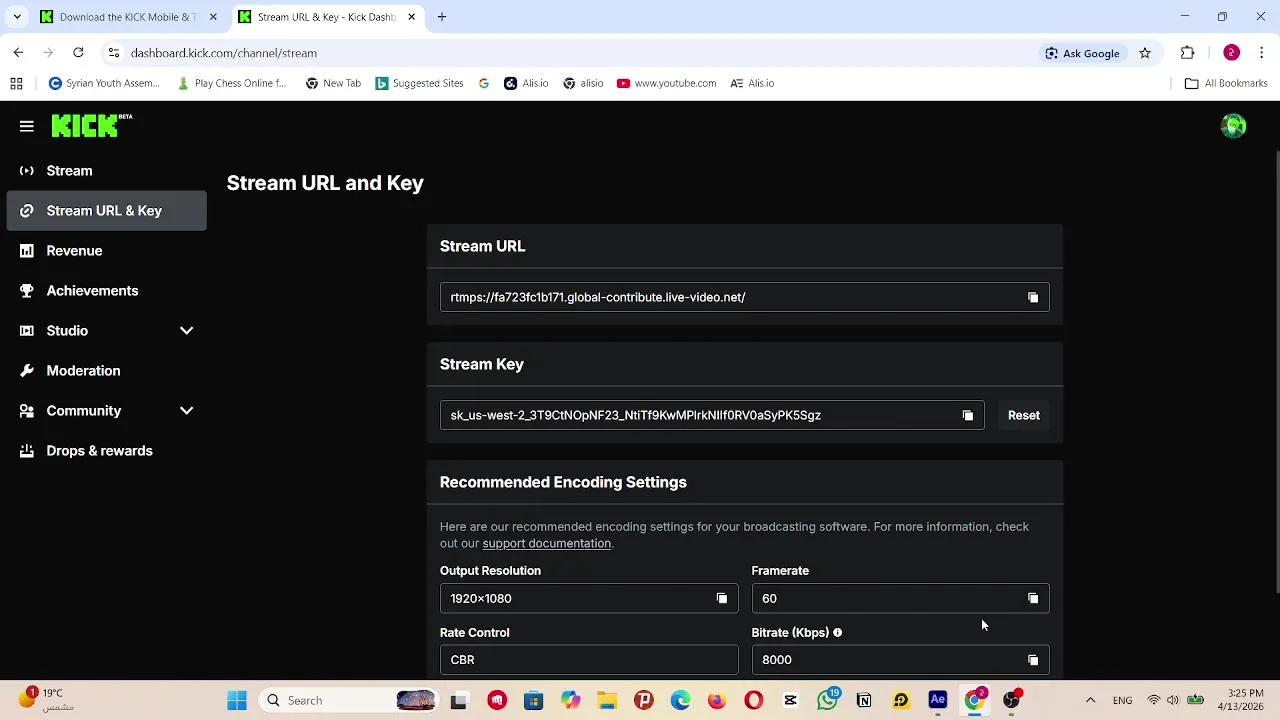This screenshot has height=720, width=1280.
Task: Open Windows Start menu
Action: pos(237,700)
